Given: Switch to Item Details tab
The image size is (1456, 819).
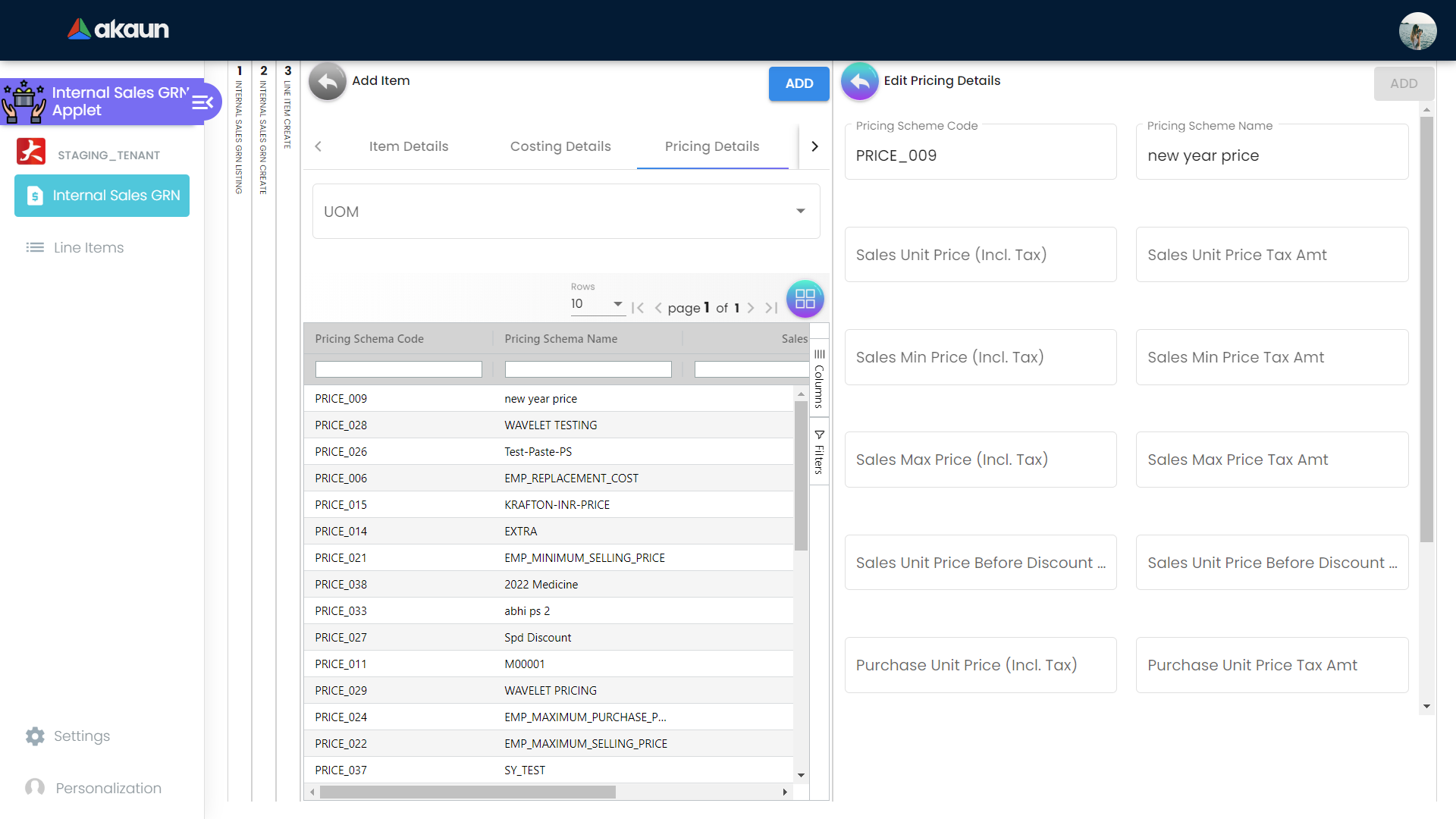Looking at the screenshot, I should coord(409,146).
